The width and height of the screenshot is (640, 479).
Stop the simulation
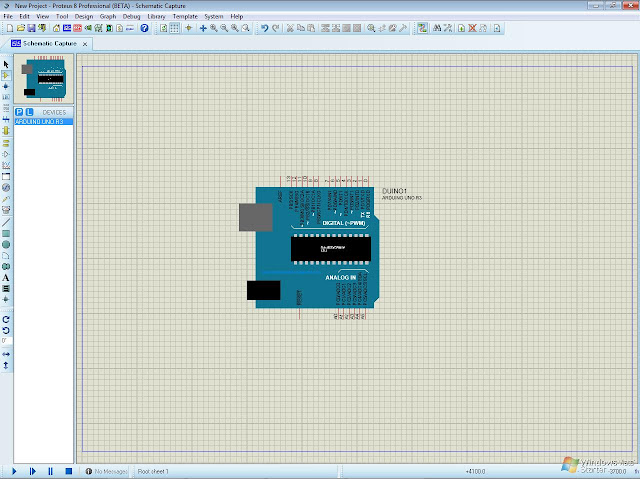click(x=69, y=471)
